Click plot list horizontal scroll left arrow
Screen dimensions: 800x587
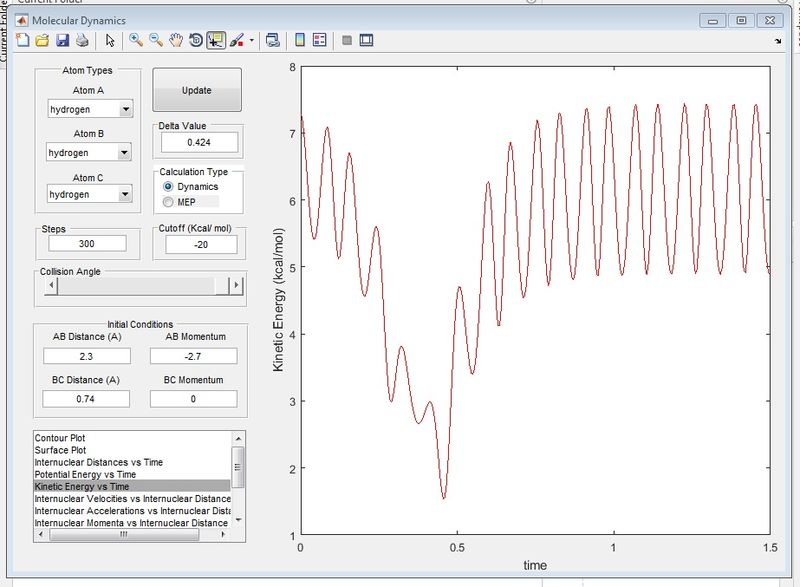41,534
